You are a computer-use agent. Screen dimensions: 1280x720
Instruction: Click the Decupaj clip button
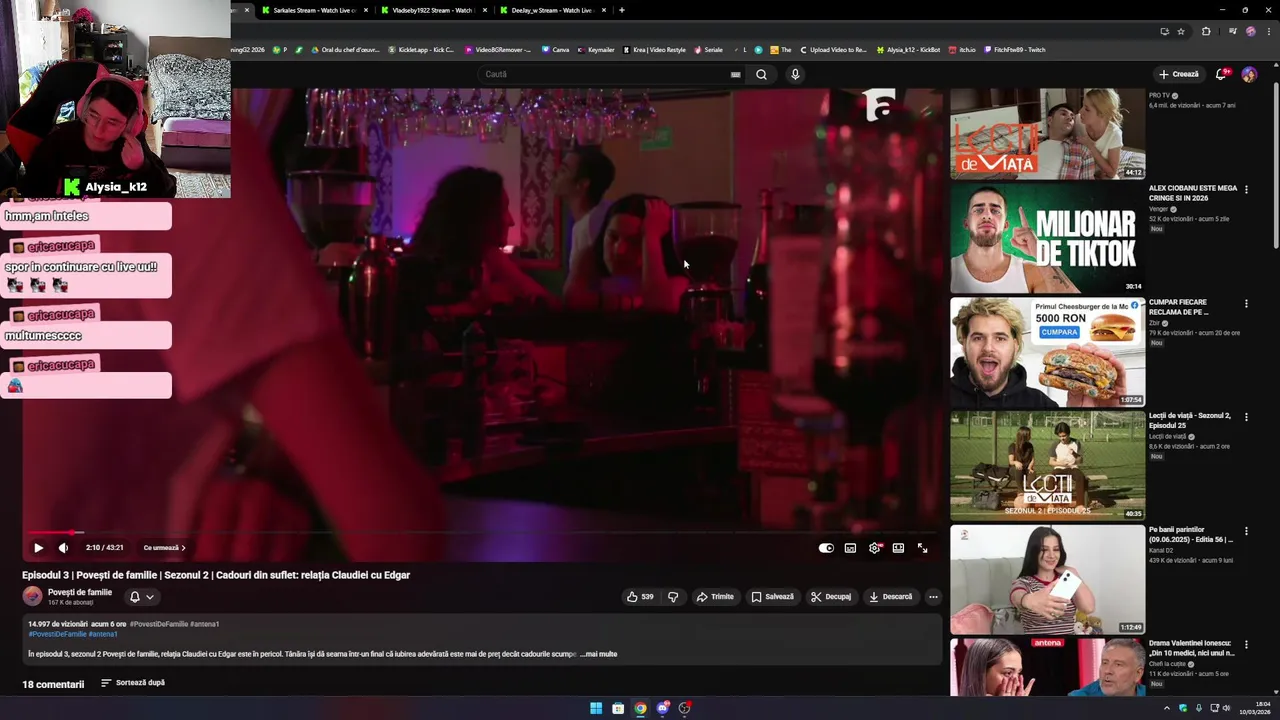point(831,597)
